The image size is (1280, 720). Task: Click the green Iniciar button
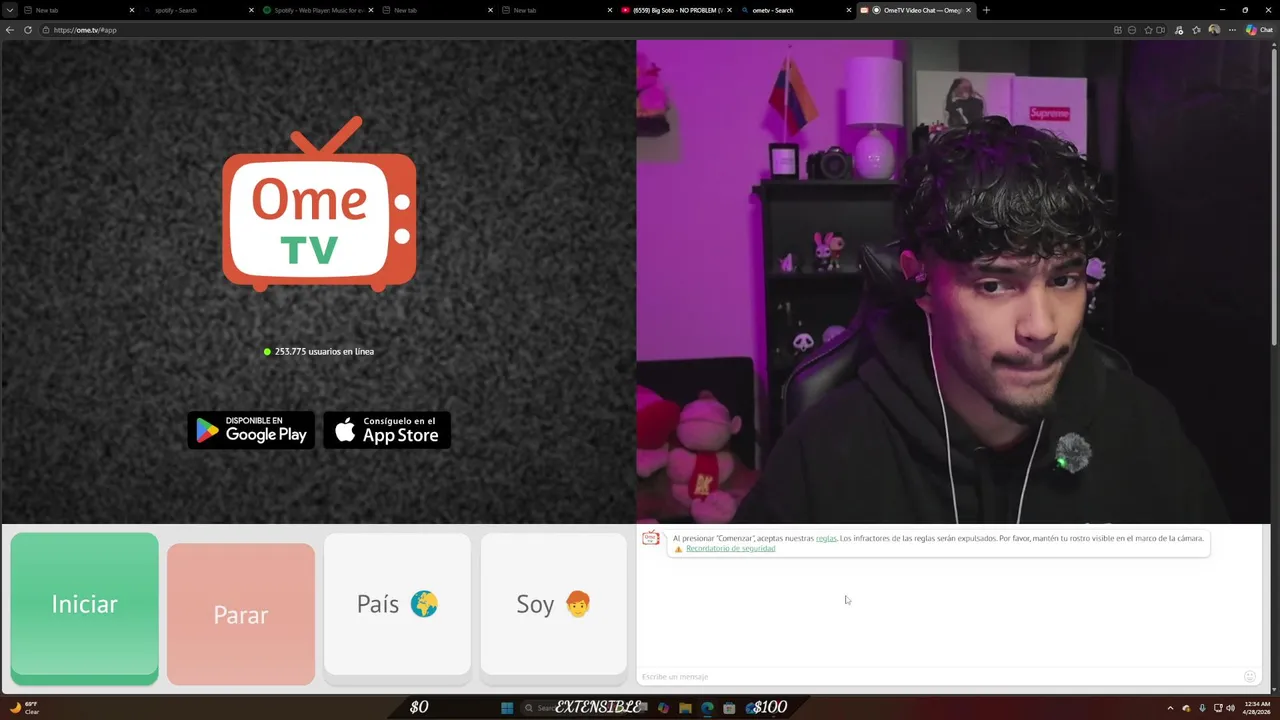pos(84,607)
